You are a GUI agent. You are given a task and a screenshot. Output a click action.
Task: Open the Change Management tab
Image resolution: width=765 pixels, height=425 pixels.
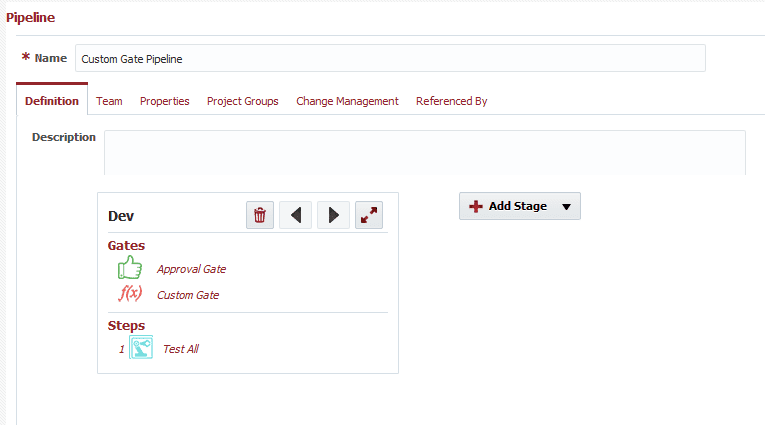(x=347, y=101)
